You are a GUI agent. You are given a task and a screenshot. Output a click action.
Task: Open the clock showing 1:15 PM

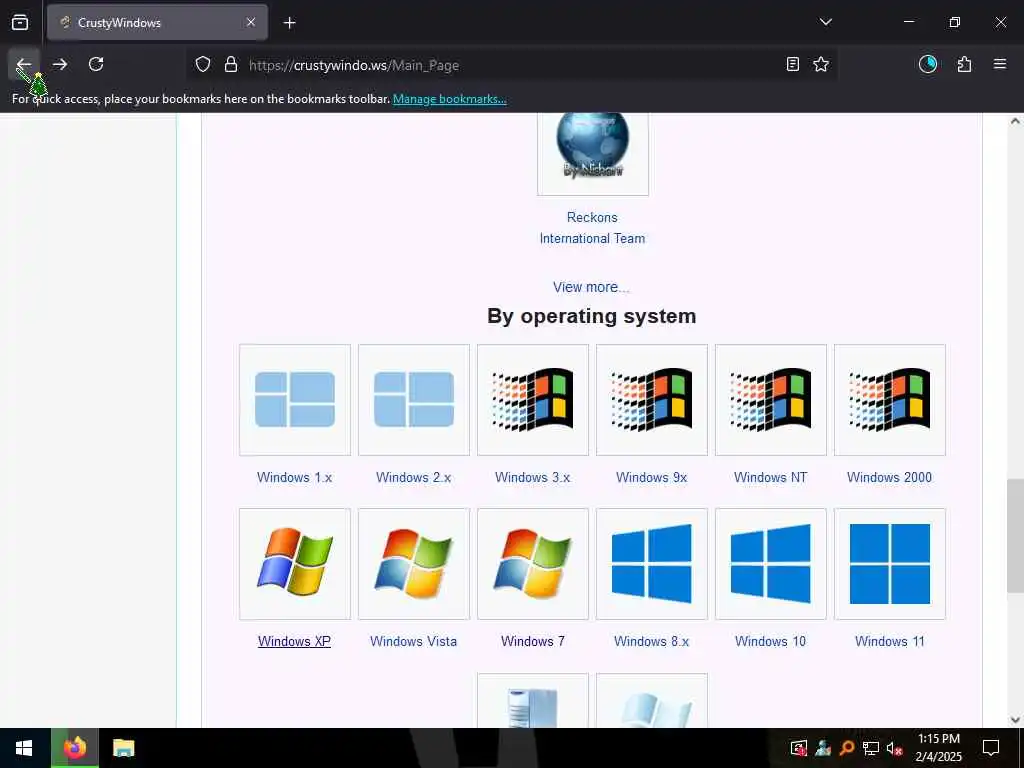tap(938, 748)
